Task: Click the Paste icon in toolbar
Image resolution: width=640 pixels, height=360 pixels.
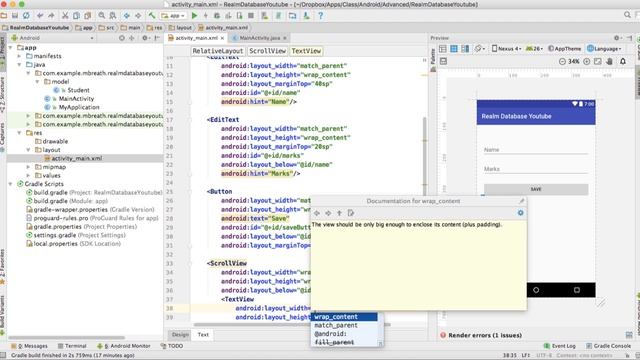Action: [x=87, y=16]
